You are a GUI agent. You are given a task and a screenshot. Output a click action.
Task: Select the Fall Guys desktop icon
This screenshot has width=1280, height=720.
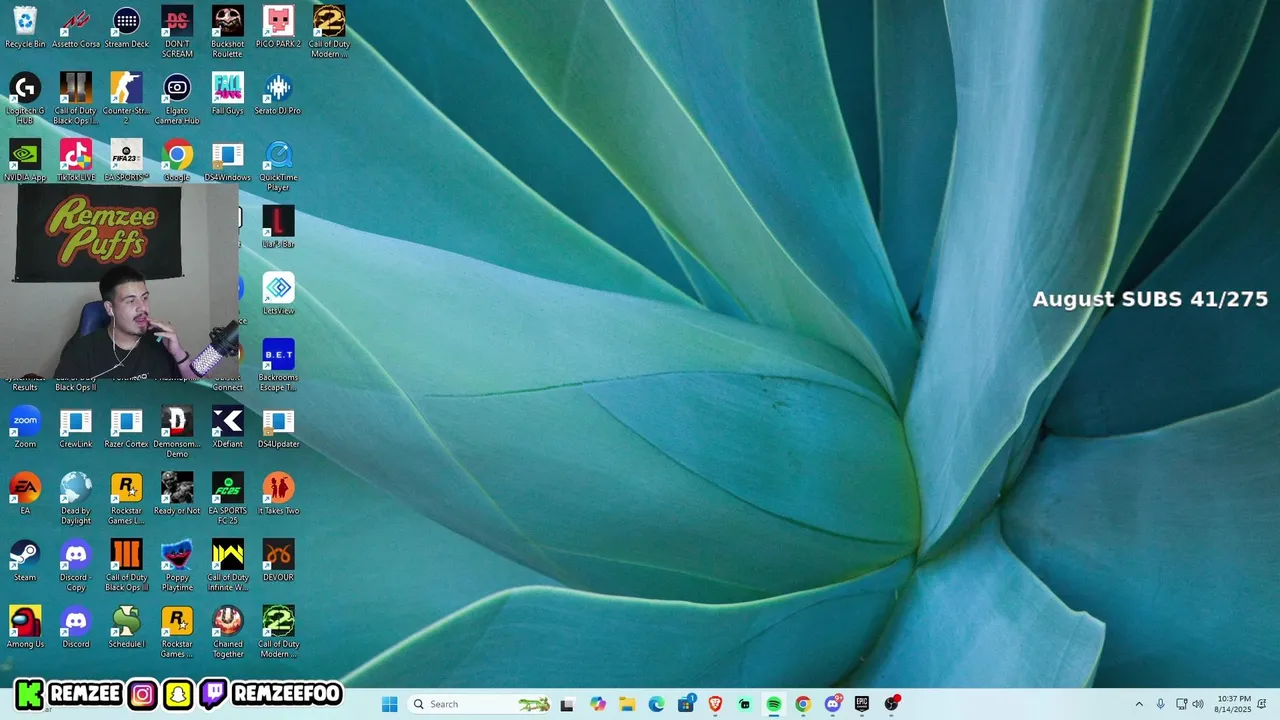point(227,94)
